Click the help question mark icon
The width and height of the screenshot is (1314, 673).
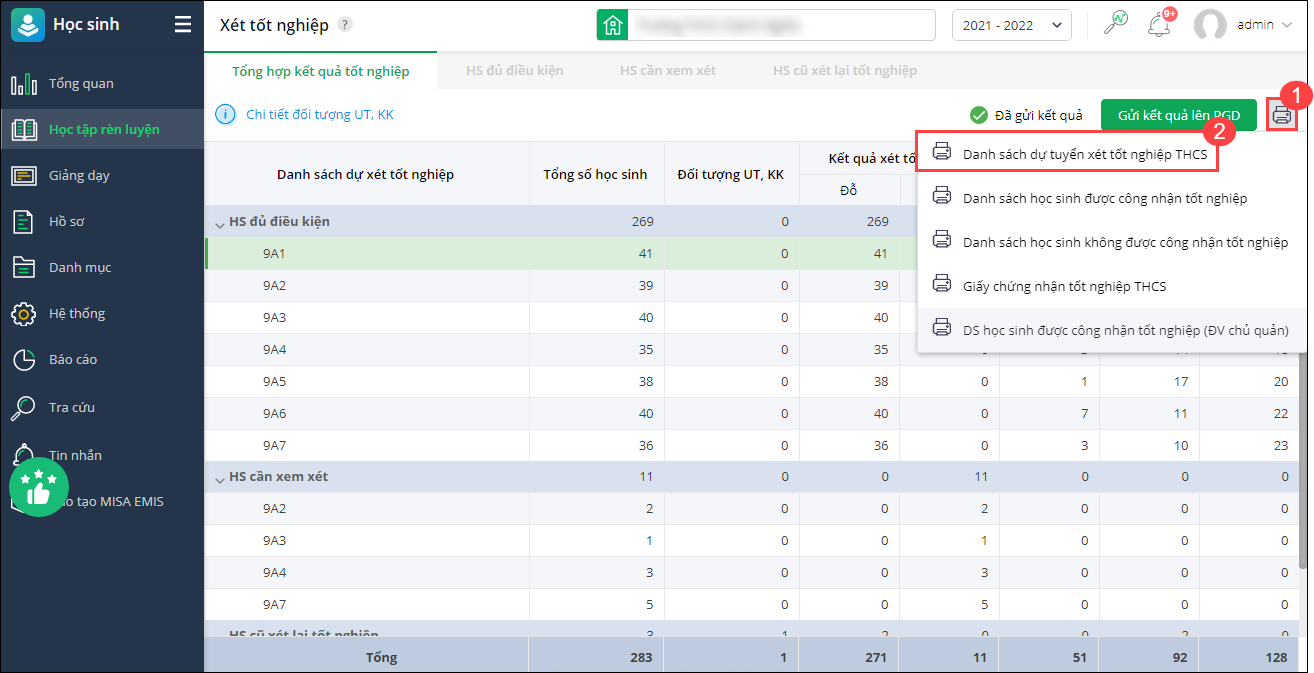[345, 25]
